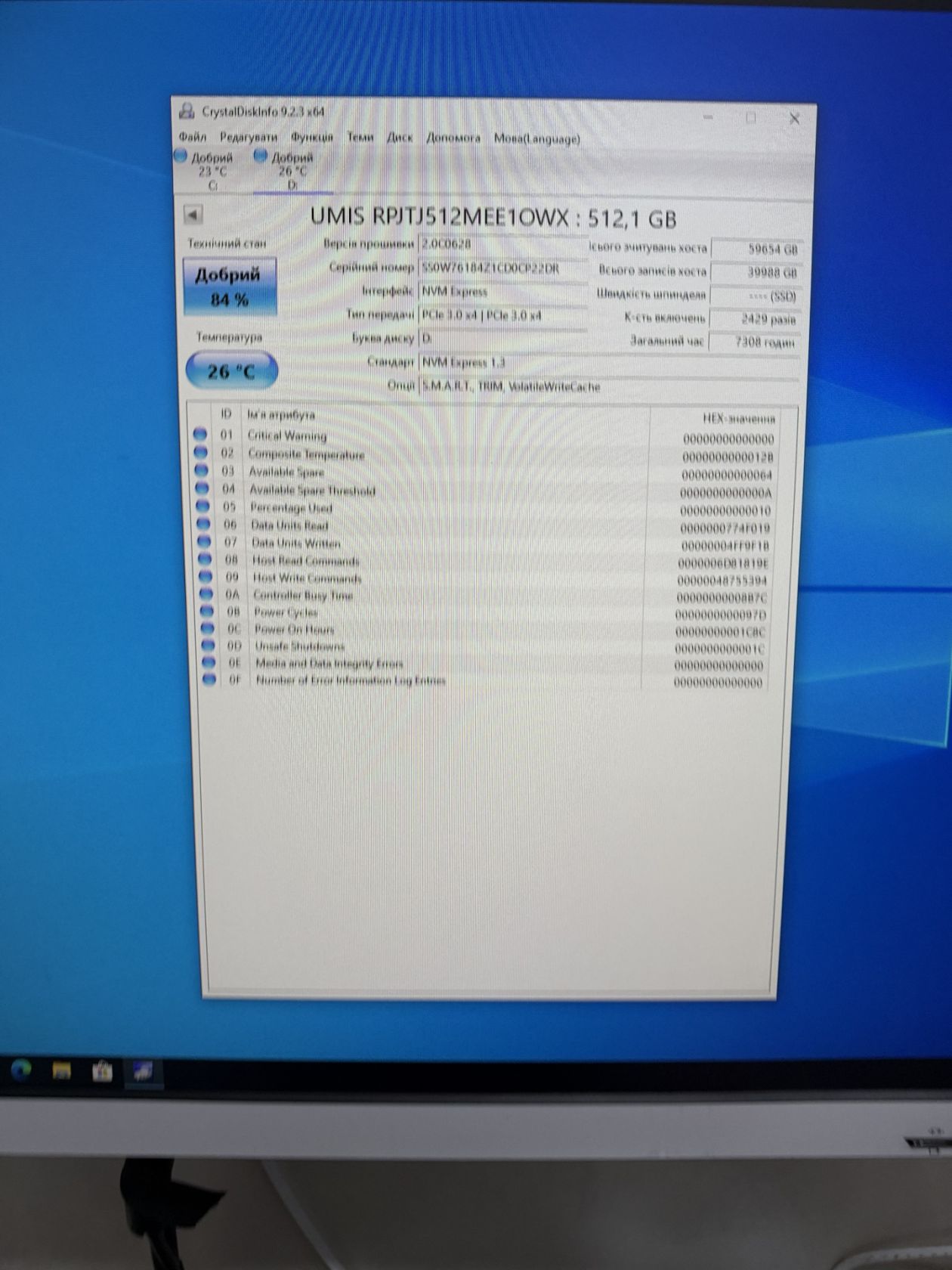The width and height of the screenshot is (952, 1270).
Task: Click the CrystalDiskInfo taskbar icon
Action: coord(144,1071)
